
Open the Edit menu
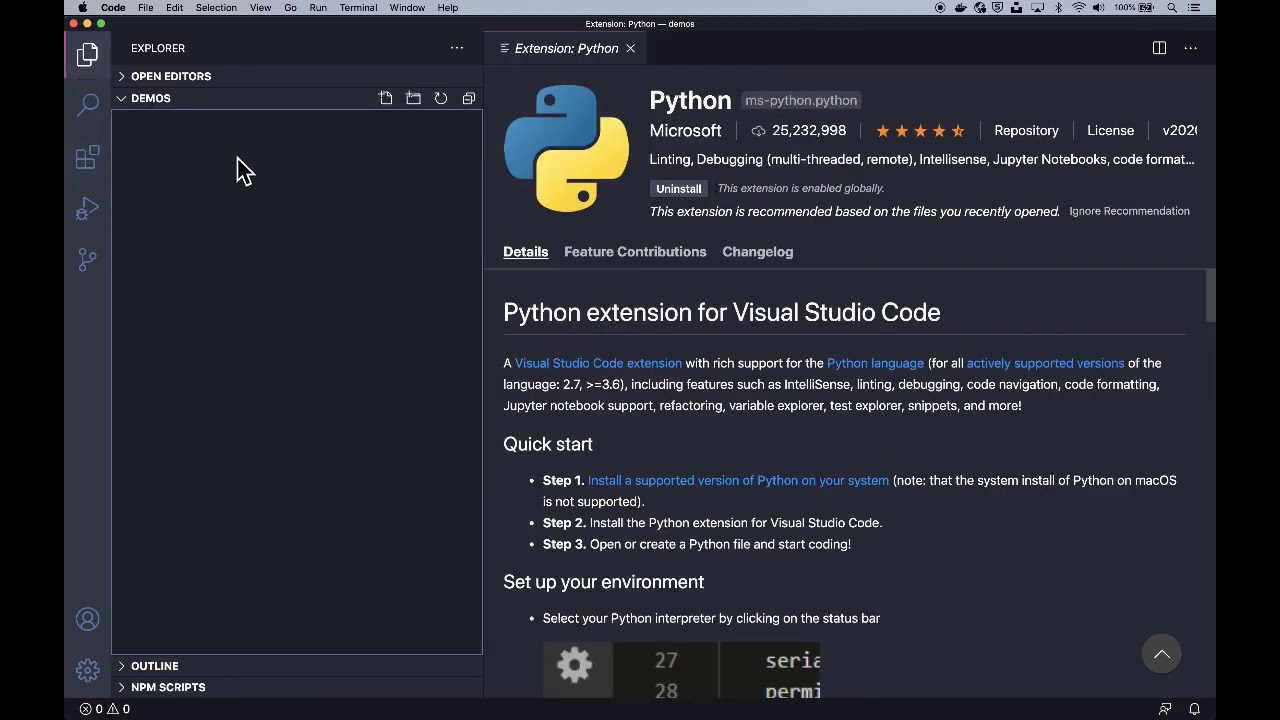[175, 8]
